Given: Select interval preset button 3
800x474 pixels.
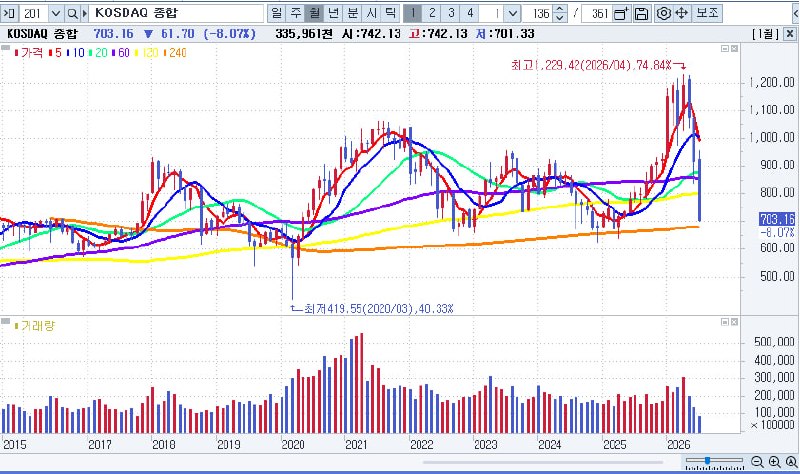Looking at the screenshot, I should tap(451, 13).
